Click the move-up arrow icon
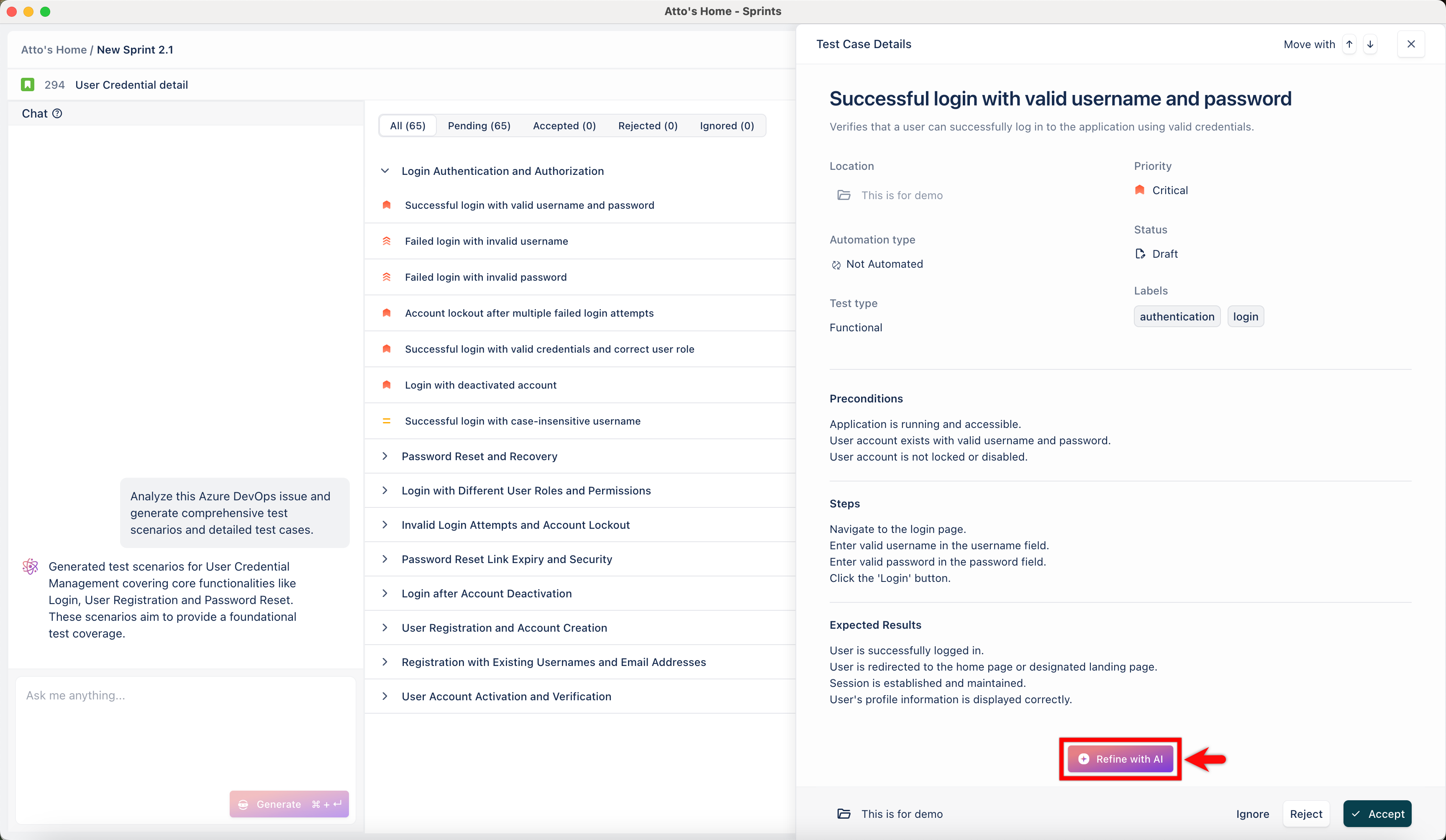 (x=1349, y=44)
